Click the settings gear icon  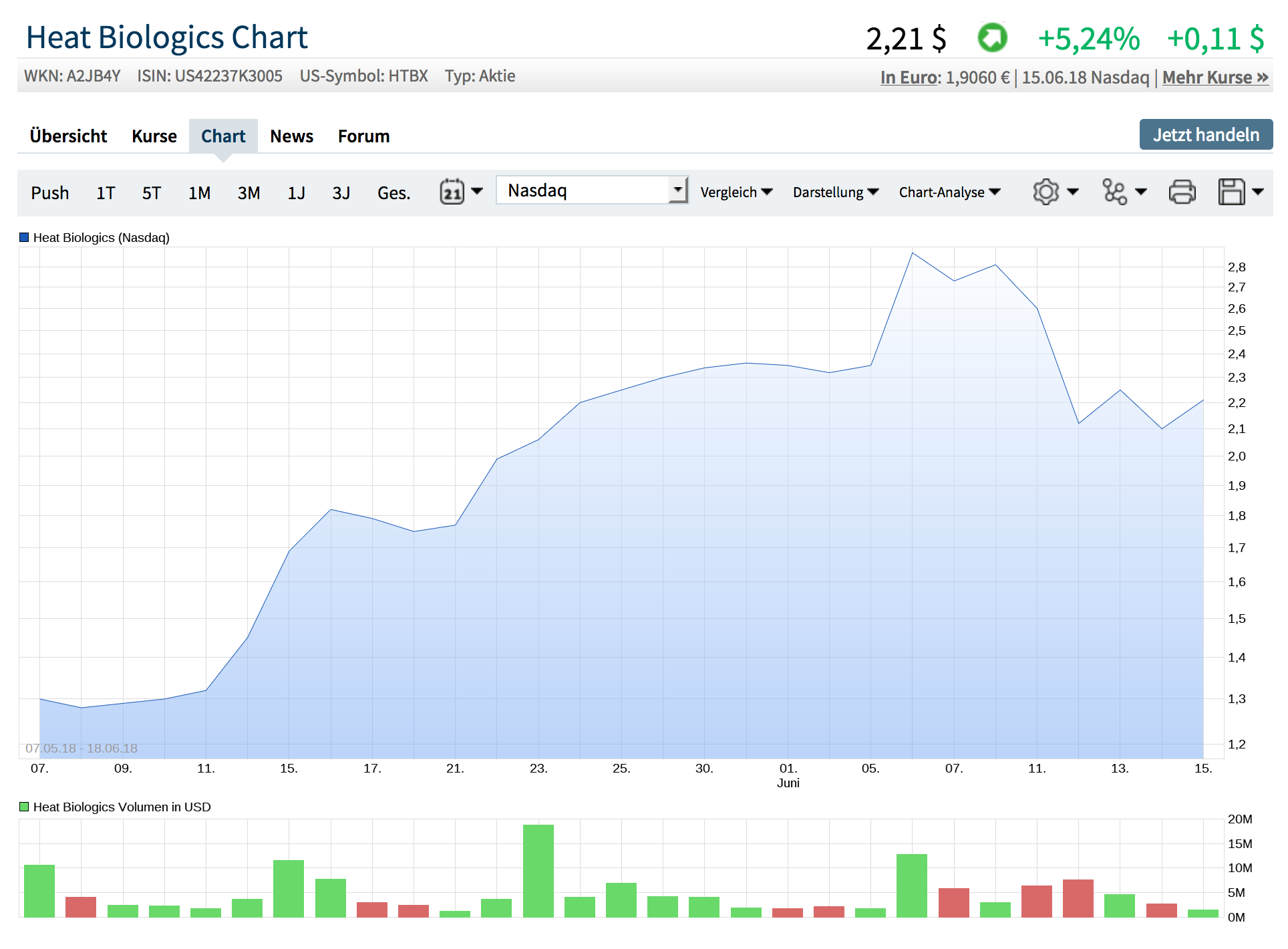[x=1045, y=192]
